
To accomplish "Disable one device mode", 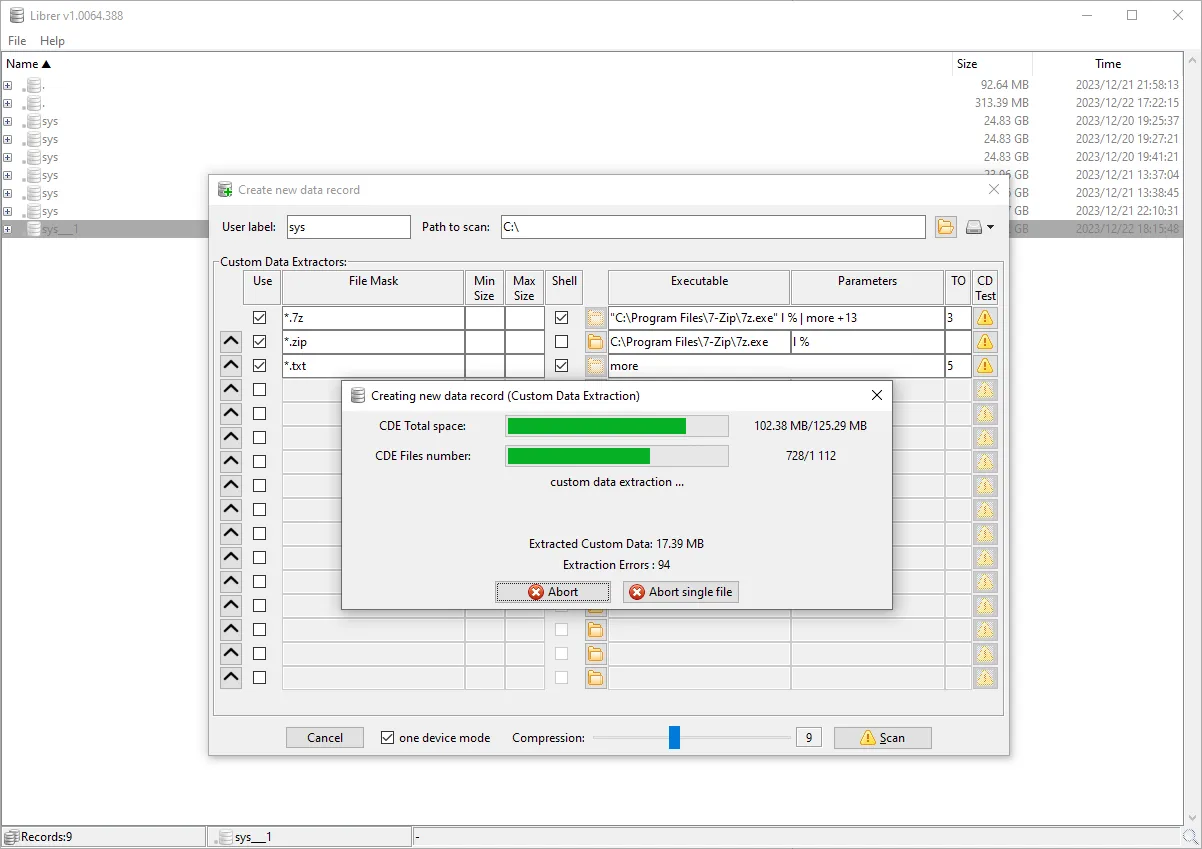I will (386, 737).
